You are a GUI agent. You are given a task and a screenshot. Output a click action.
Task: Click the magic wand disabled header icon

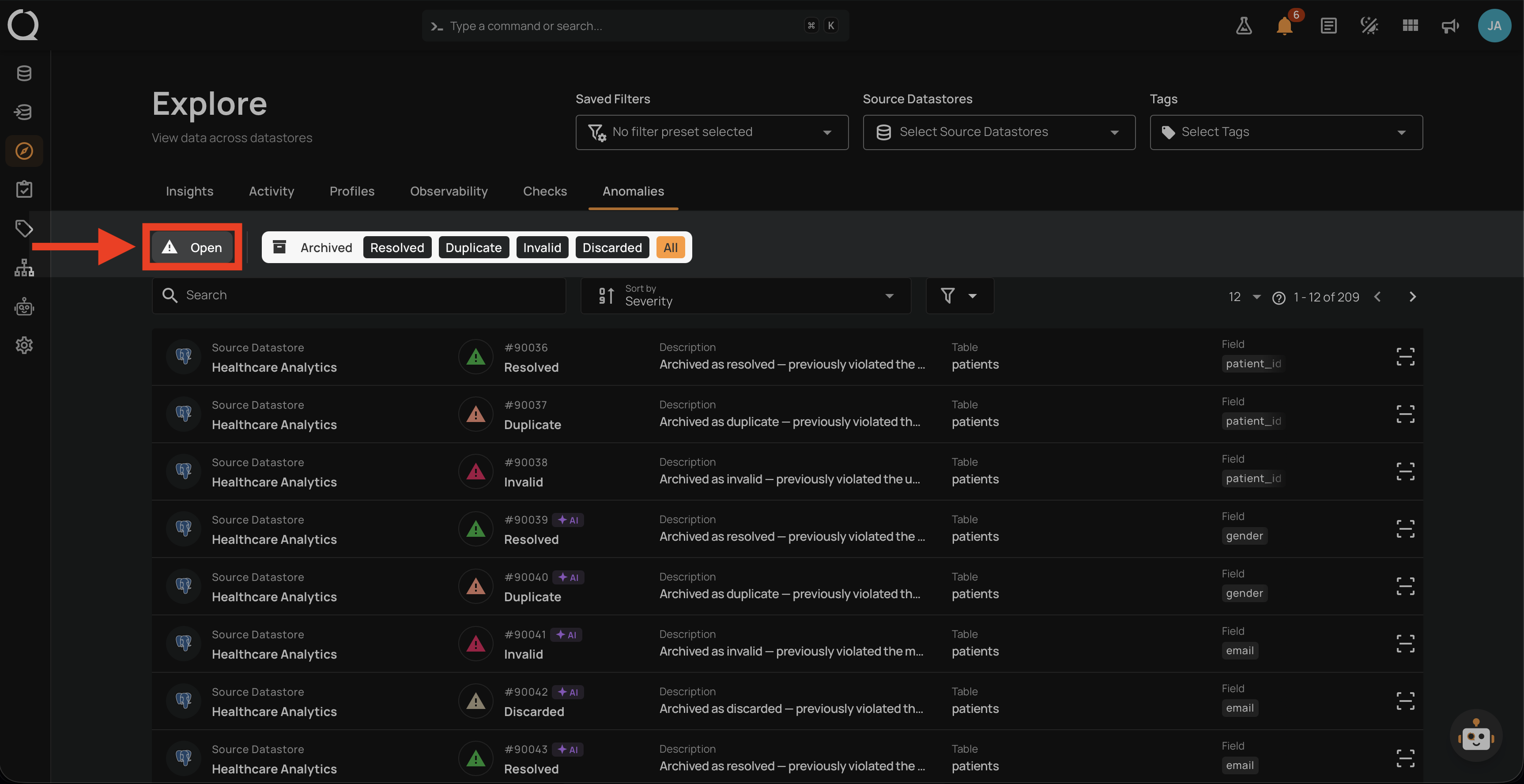1369,26
